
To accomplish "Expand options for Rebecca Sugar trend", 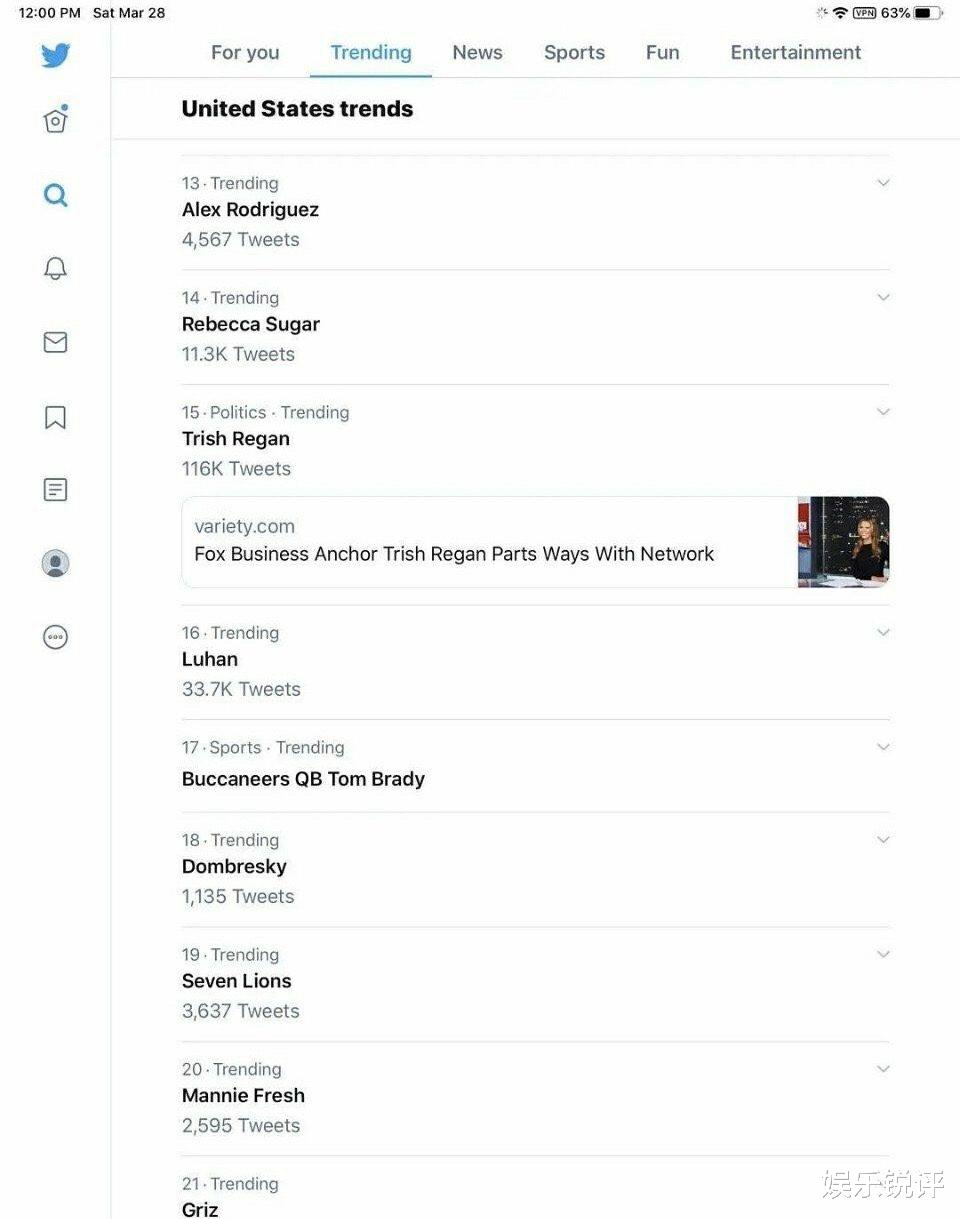I will (883, 298).
